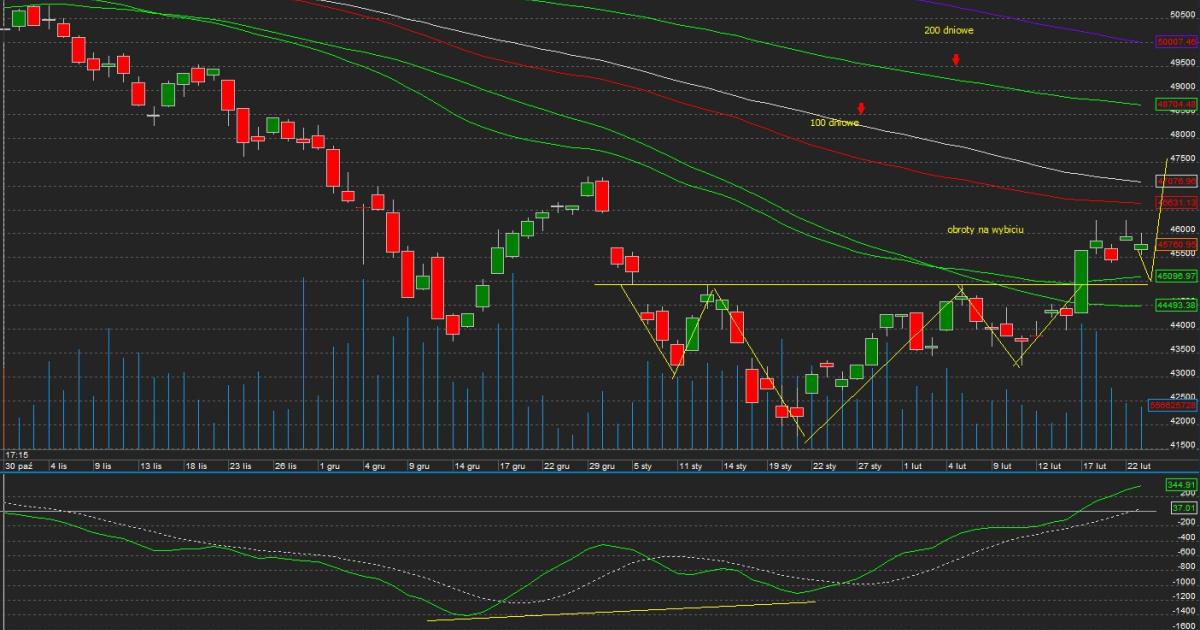Click the red 46631.13 price label
The width and height of the screenshot is (1200, 630).
pos(1175,202)
